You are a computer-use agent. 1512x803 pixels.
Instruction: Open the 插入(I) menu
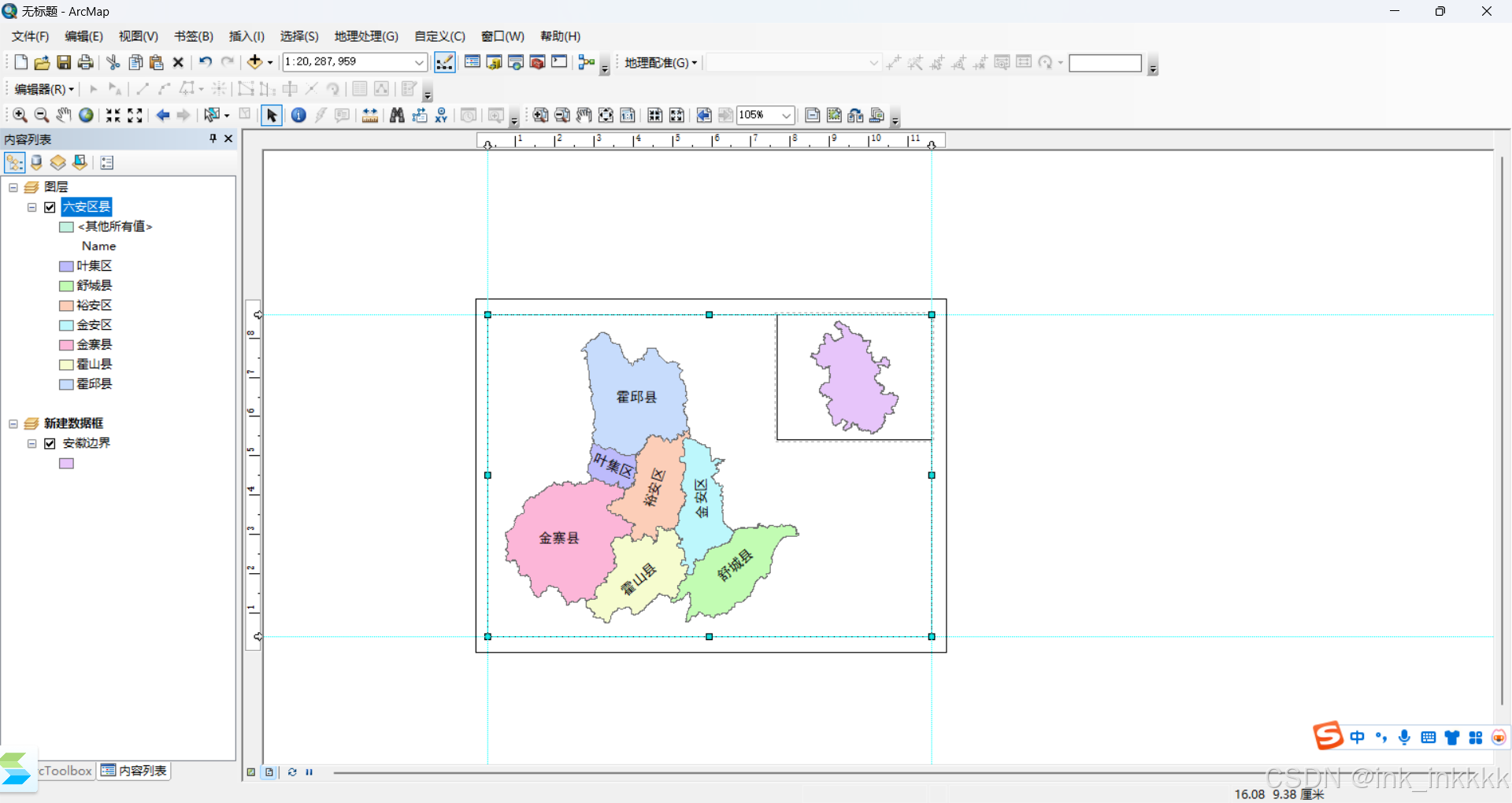pyautogui.click(x=246, y=36)
